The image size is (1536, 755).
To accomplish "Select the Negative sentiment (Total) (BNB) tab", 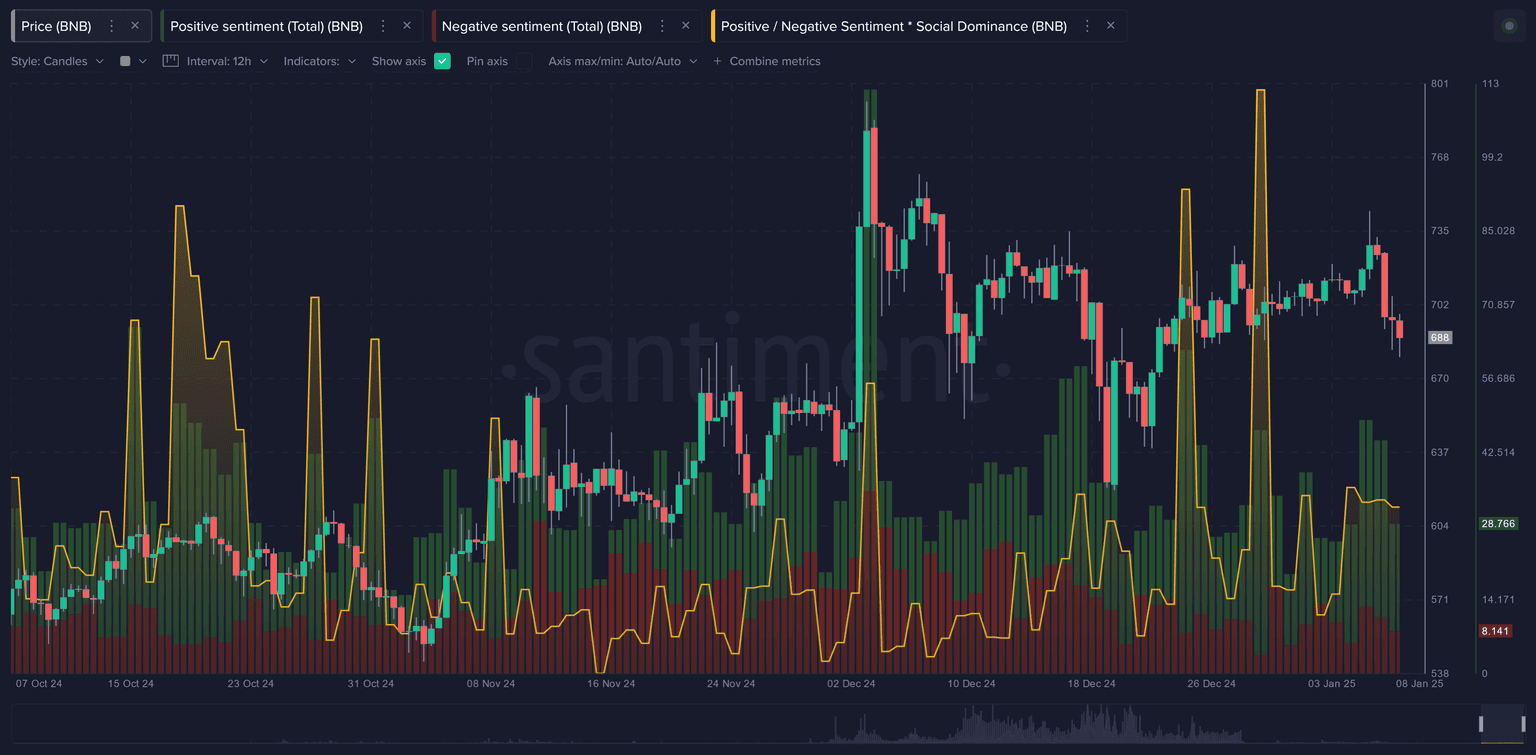I will (541, 26).
